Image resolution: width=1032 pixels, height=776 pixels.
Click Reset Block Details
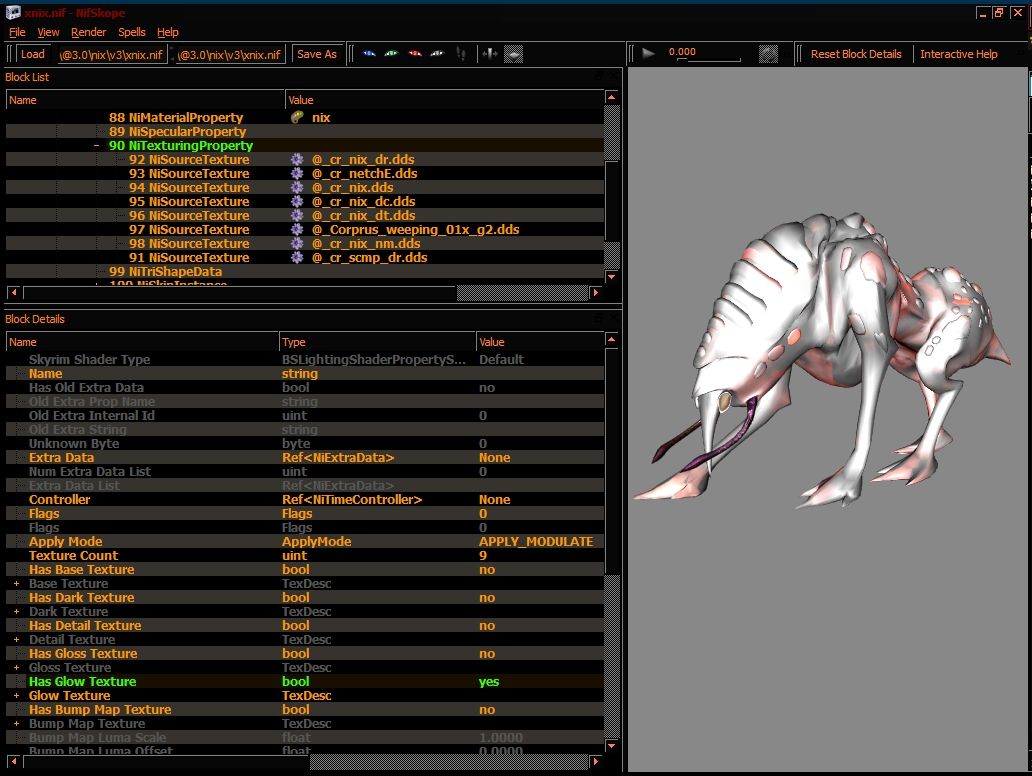click(856, 54)
